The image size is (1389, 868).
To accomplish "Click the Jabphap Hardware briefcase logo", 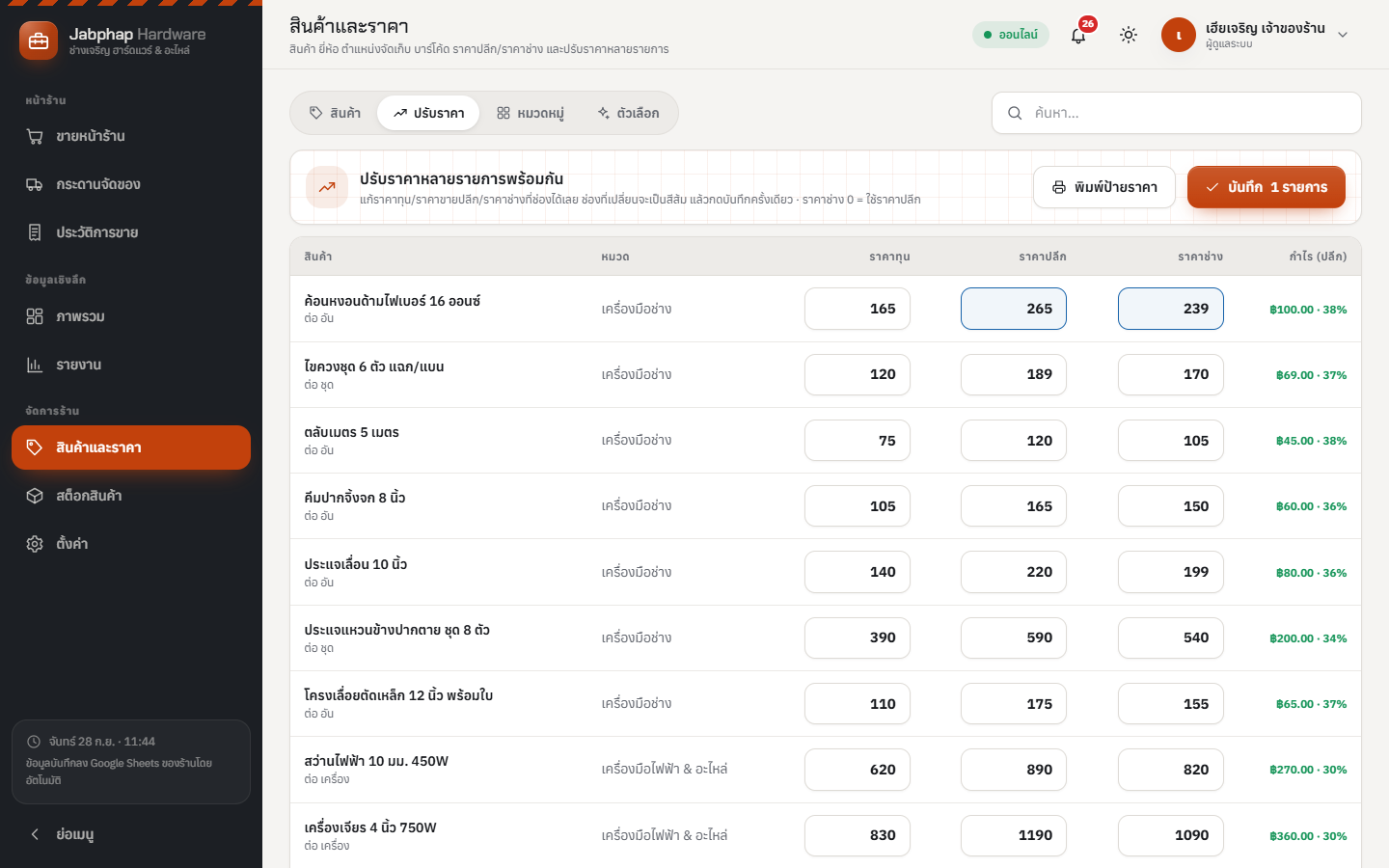I will [x=39, y=41].
